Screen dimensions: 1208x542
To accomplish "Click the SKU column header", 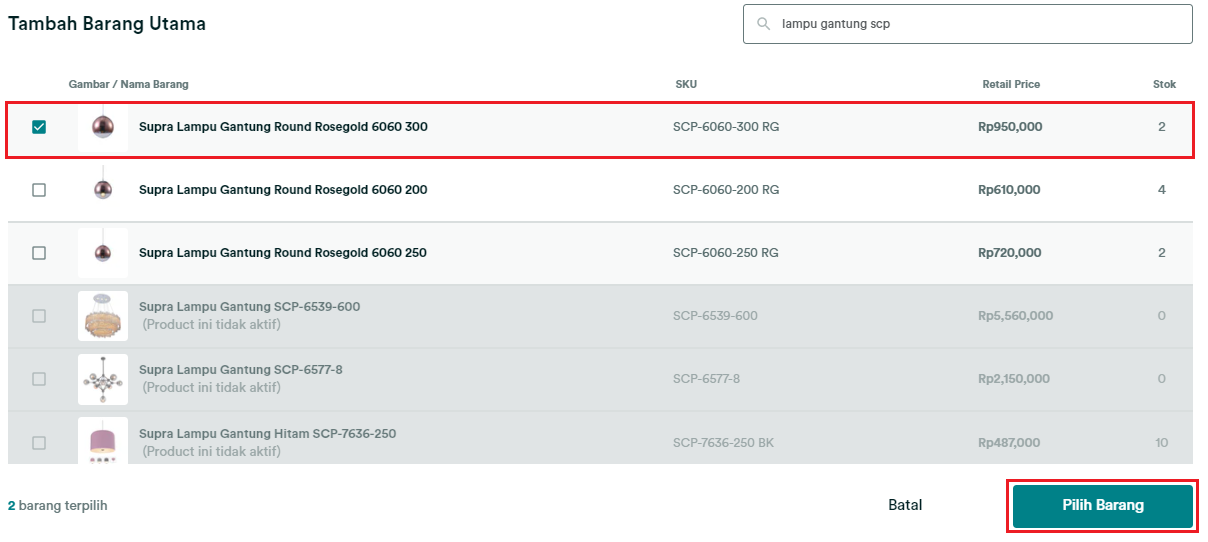I will 686,84.
